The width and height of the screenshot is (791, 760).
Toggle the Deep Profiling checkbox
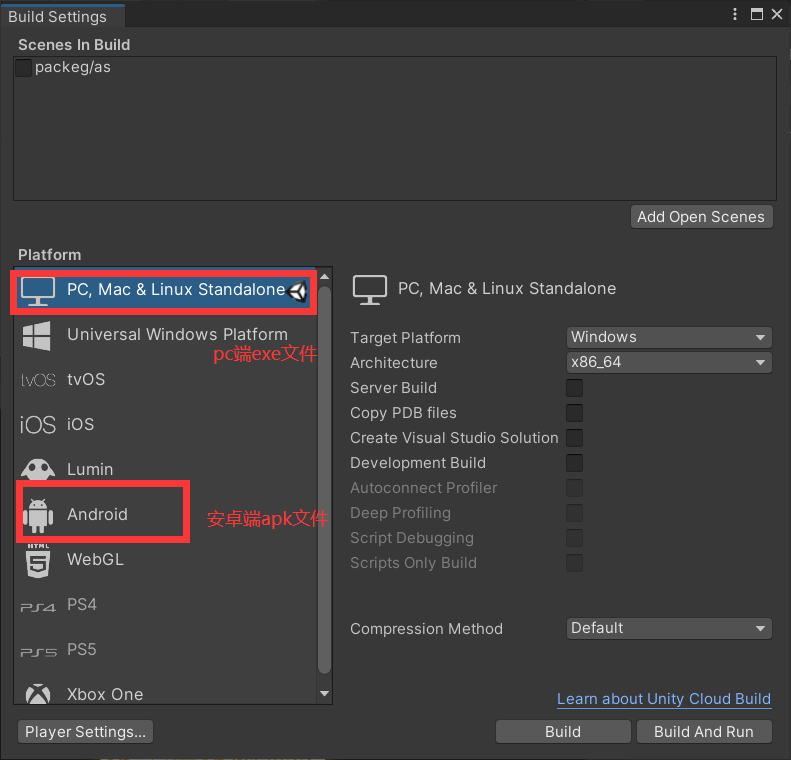(574, 513)
